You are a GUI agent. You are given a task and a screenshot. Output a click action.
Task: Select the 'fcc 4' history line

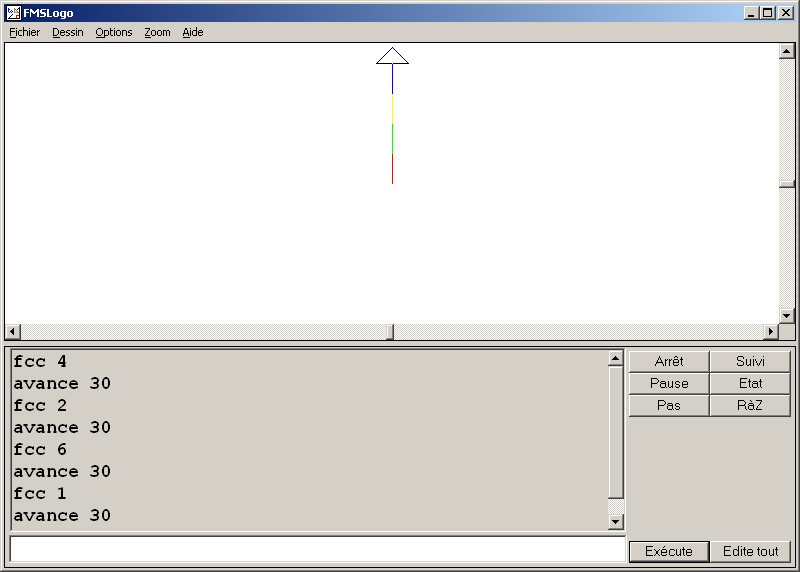[x=40, y=361]
